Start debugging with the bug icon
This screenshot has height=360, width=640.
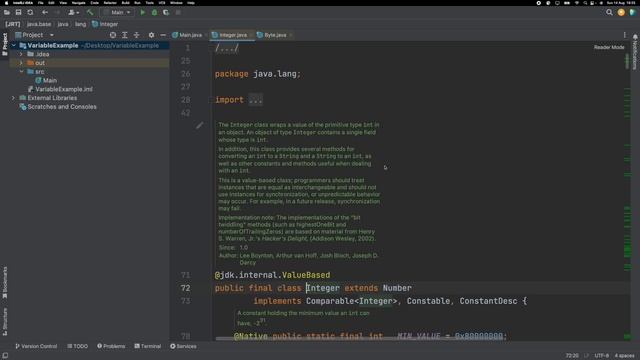coord(154,13)
